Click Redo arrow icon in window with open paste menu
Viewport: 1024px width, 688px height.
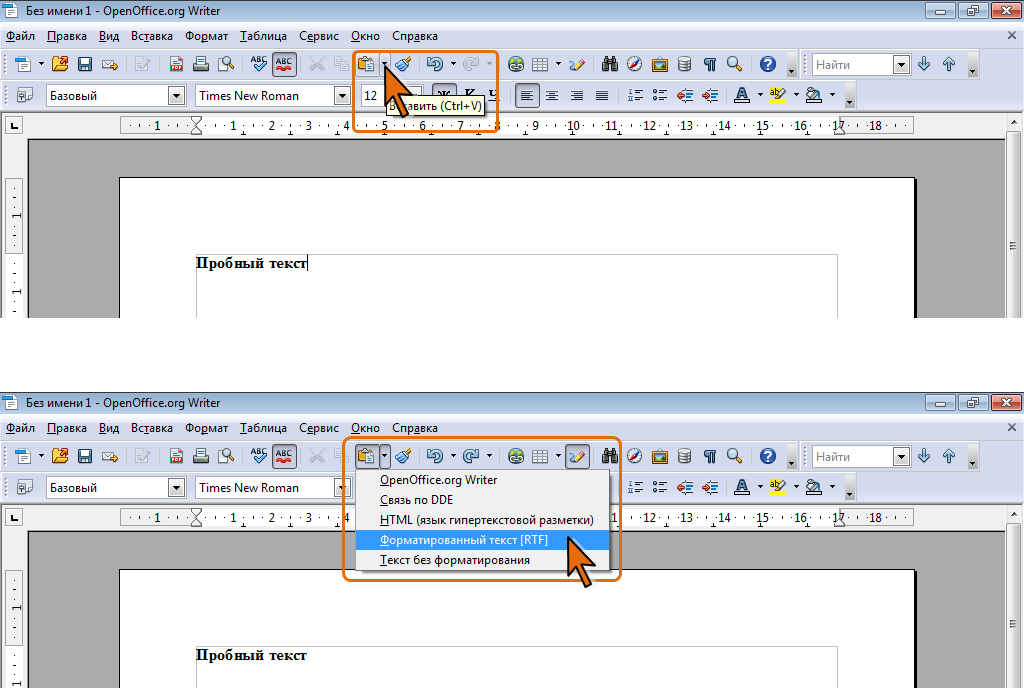[x=471, y=456]
